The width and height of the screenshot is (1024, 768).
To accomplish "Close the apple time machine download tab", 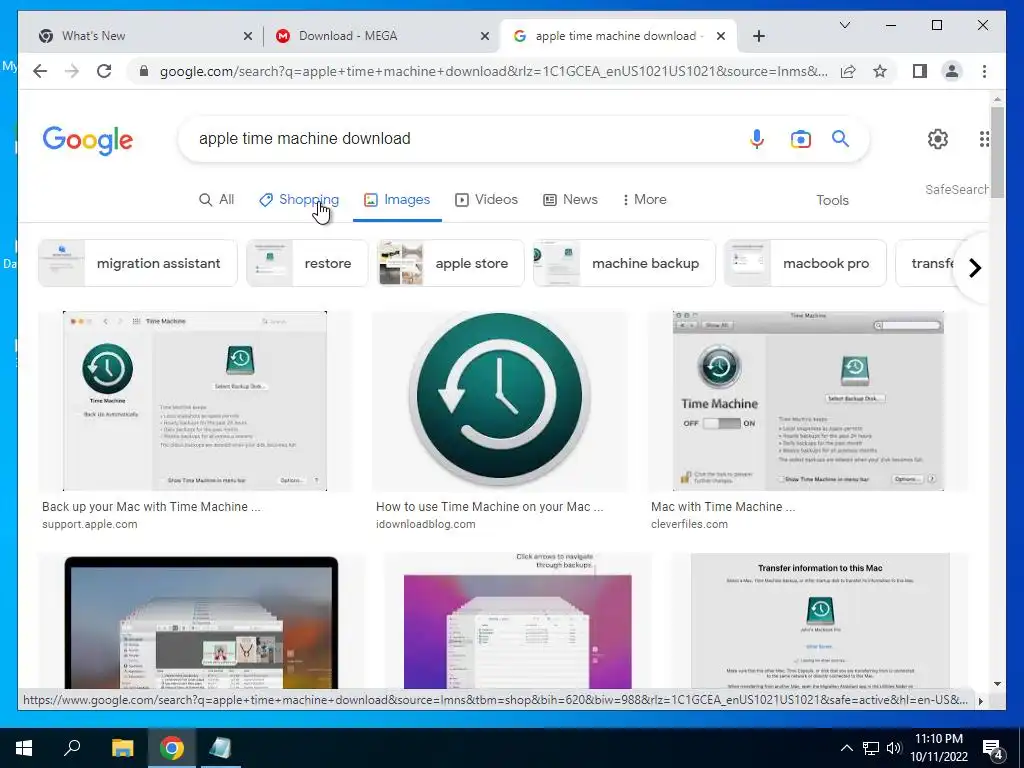I will pyautogui.click(x=721, y=36).
